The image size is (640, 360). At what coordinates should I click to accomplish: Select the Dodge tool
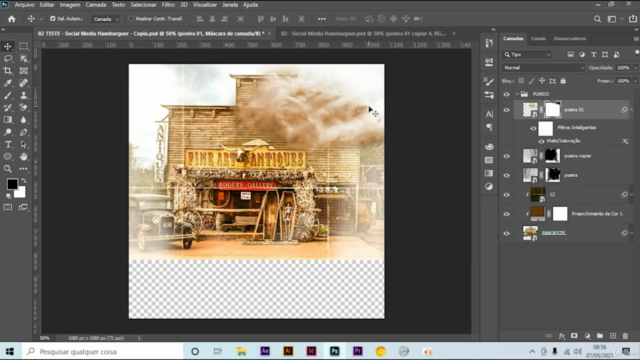[x=8, y=132]
